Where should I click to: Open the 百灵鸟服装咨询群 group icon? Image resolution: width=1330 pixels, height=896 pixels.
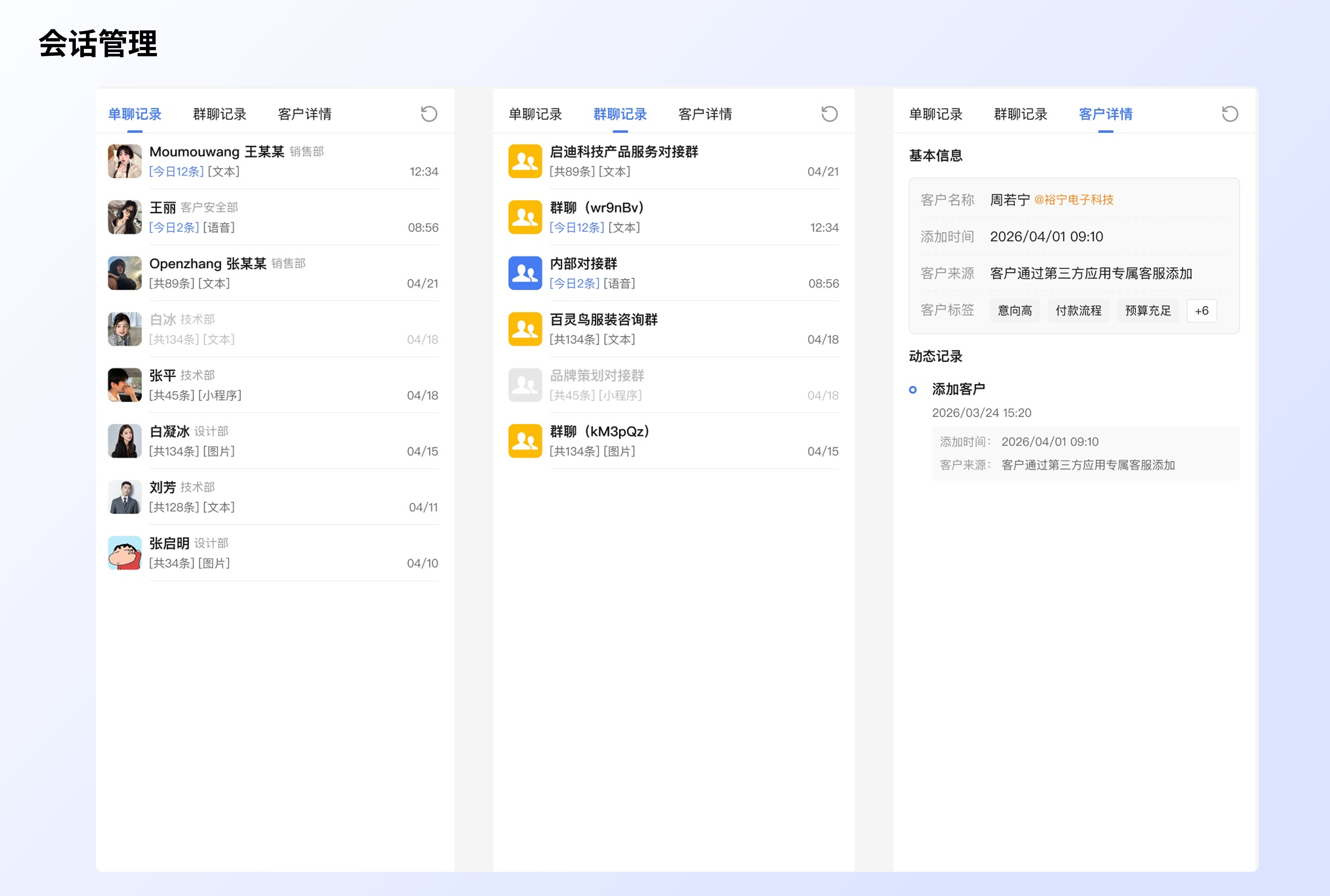(x=525, y=329)
